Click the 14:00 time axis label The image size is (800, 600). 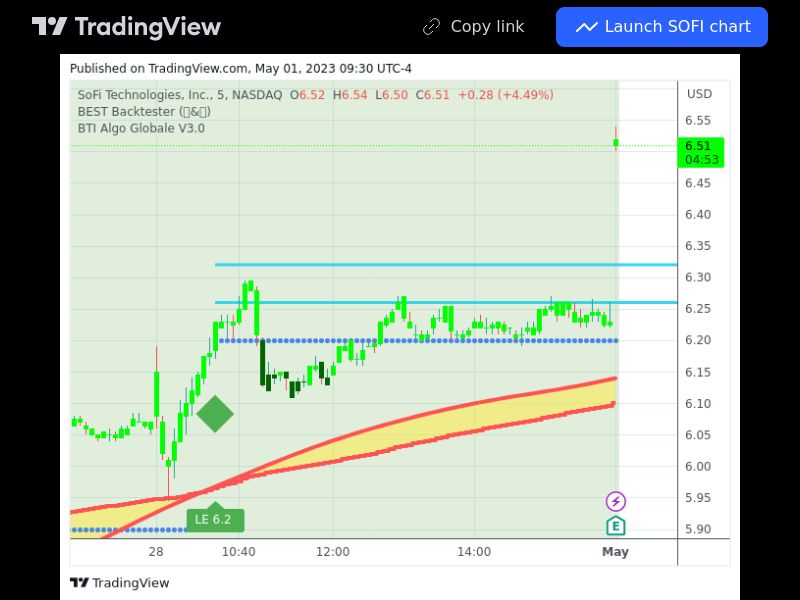[x=474, y=552]
